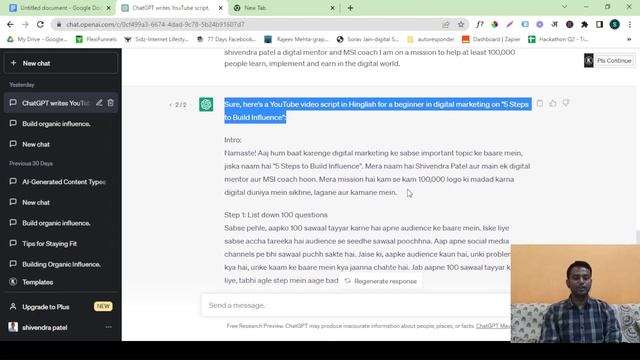Reload the page
The width and height of the screenshot is (640, 360).
(x=40, y=24)
